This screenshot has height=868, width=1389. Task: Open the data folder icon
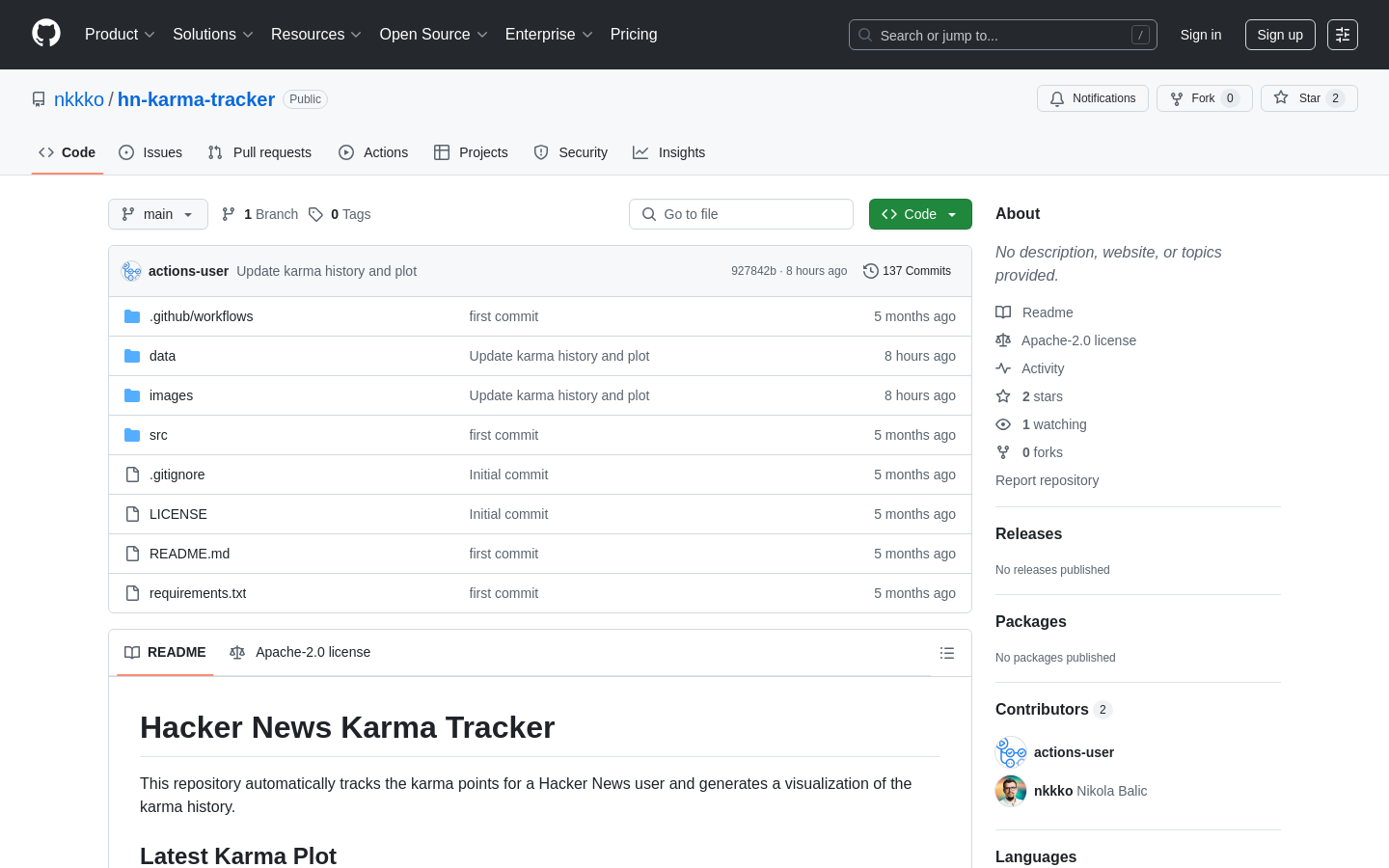point(132,356)
